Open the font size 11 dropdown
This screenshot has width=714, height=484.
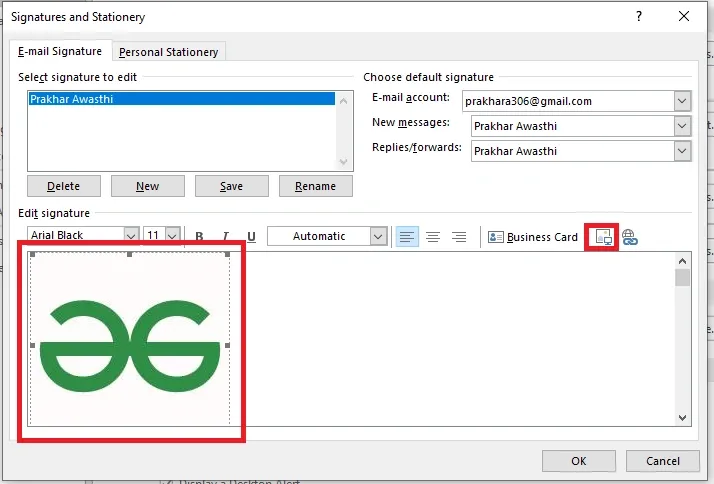[172, 236]
